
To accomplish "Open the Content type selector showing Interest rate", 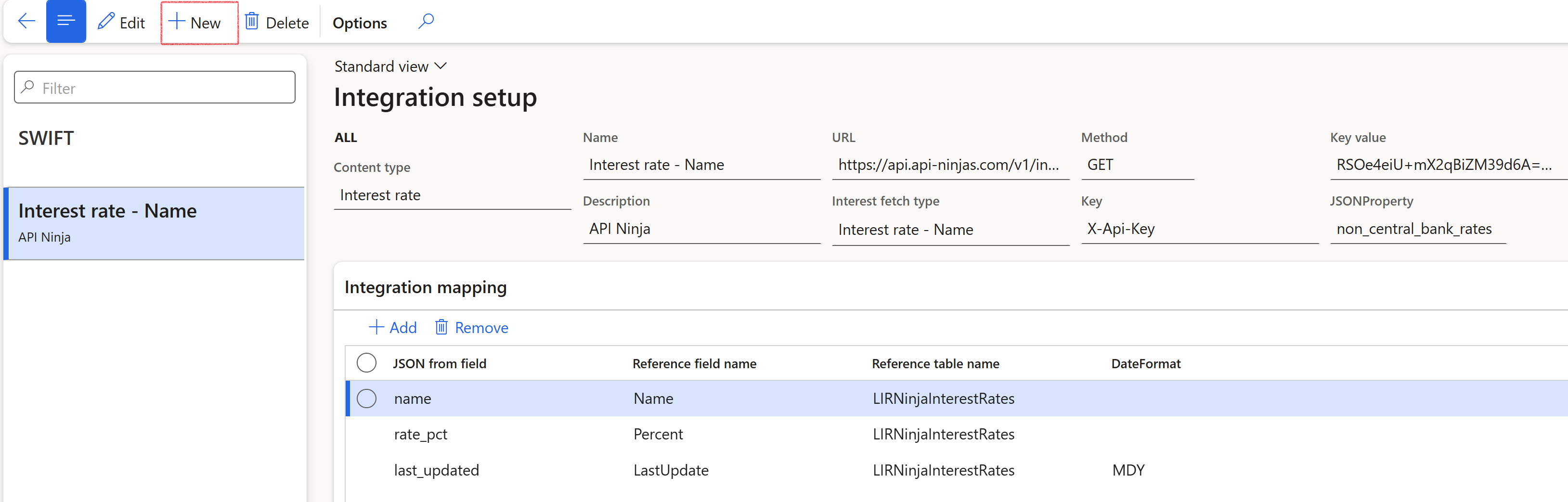I will [452, 195].
